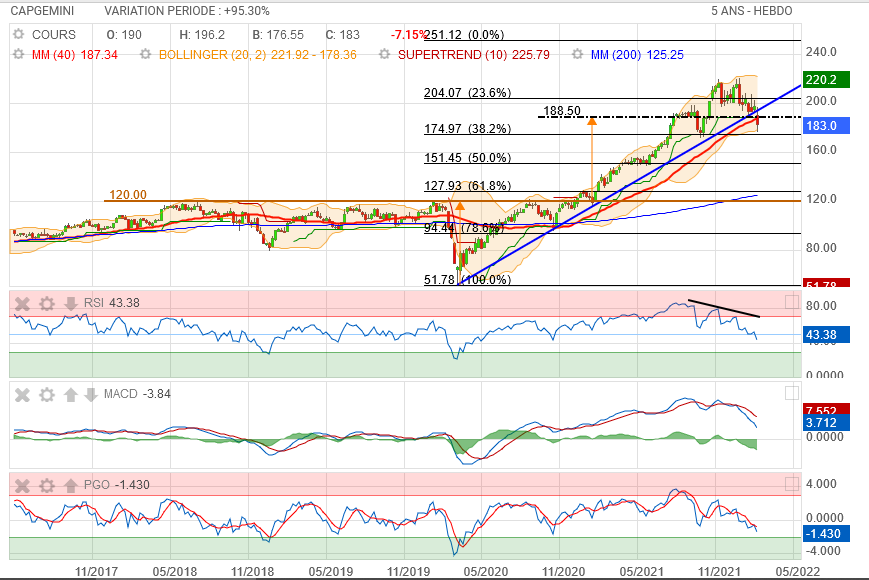Viewport: 869px width, 580px height.
Task: Click the 05/2022 date on the time axis
Action: (x=798, y=571)
